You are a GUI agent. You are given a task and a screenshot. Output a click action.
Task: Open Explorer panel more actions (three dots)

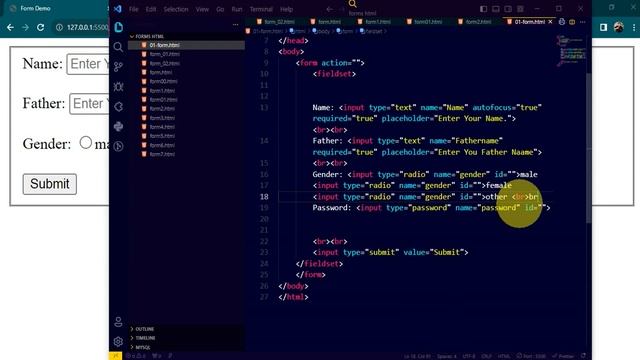tap(236, 24)
